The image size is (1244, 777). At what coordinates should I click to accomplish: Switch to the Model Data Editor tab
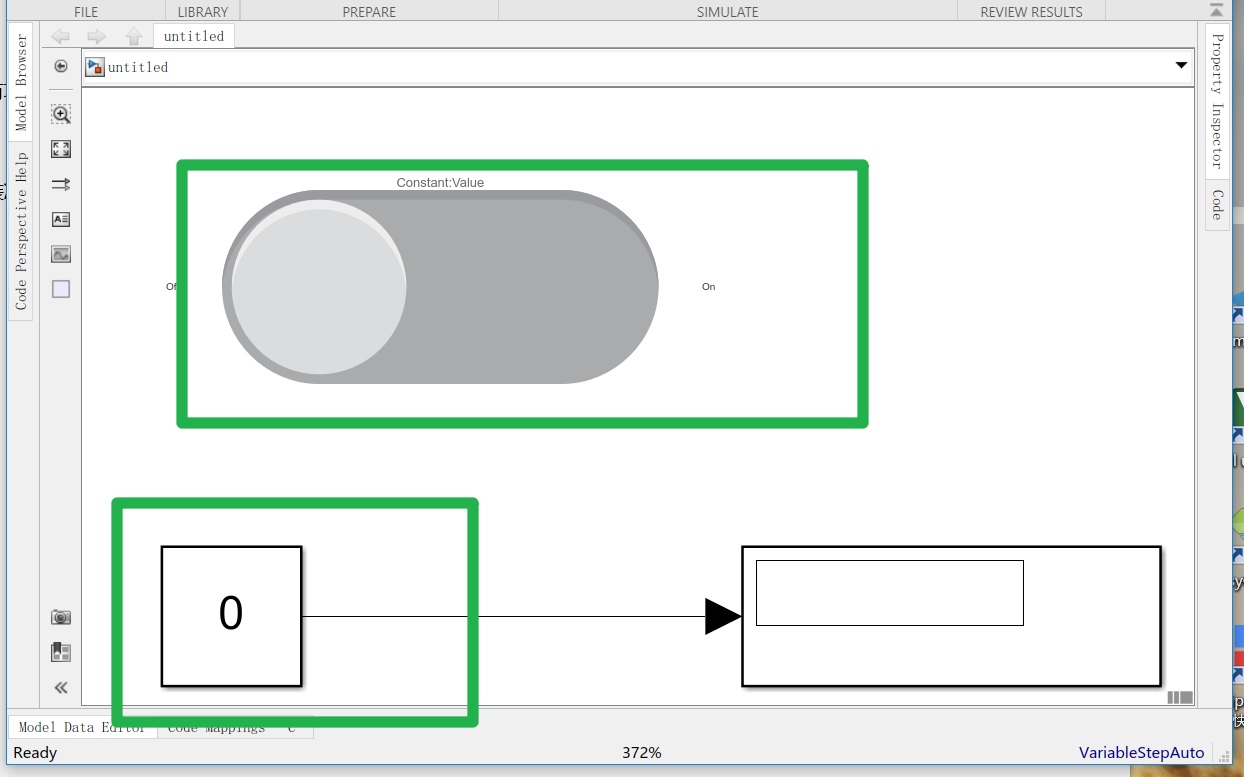[x=82, y=728]
